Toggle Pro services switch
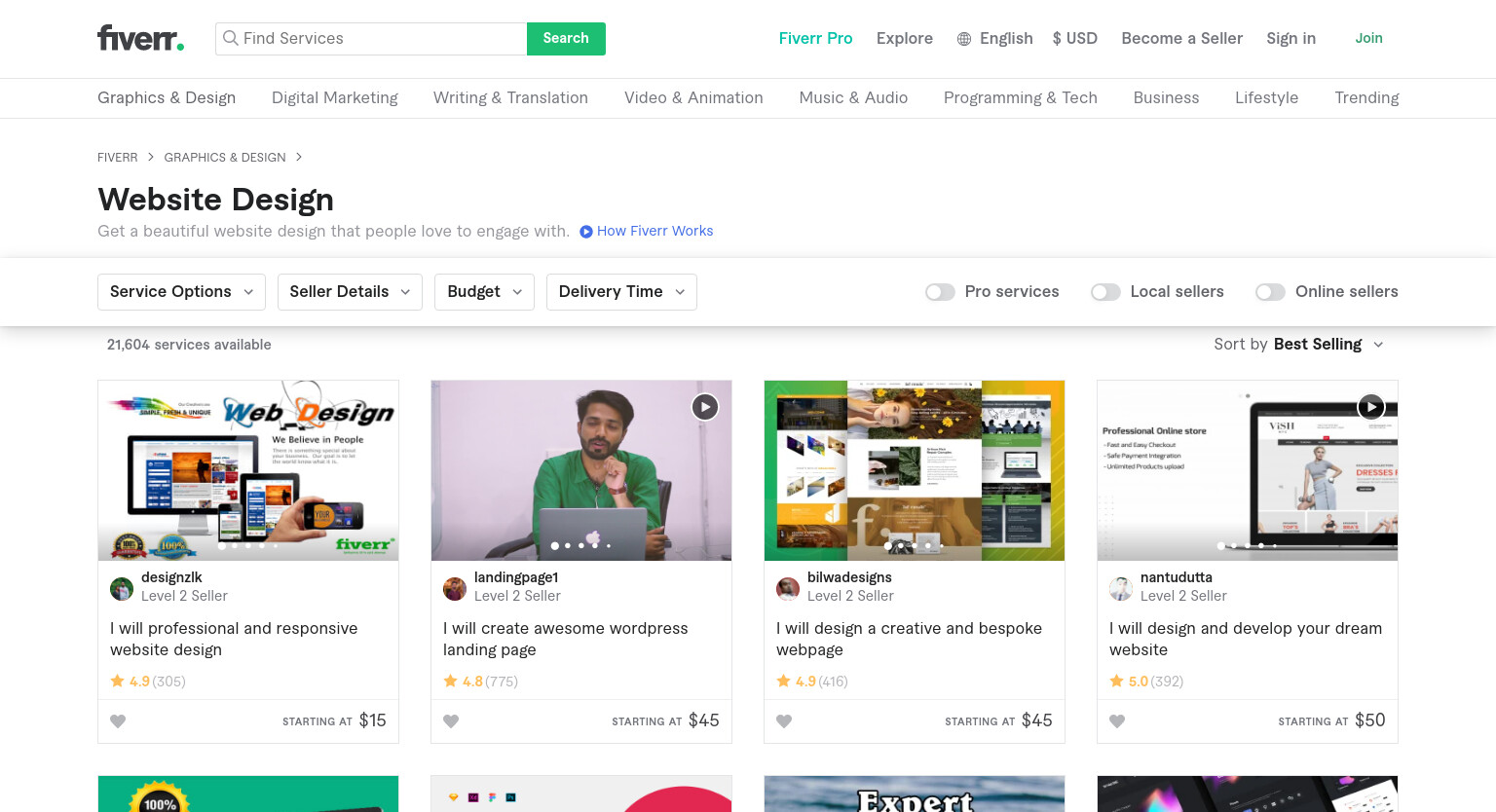 click(x=940, y=292)
